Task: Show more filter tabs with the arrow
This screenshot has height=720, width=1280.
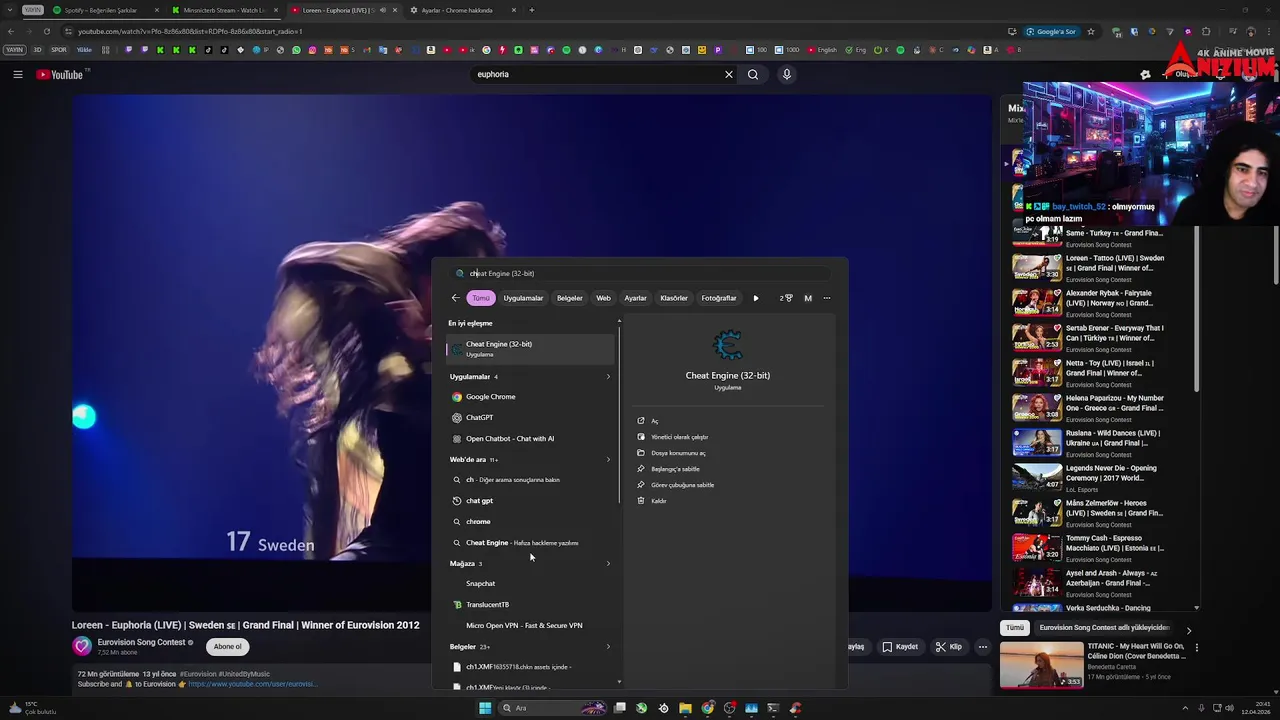Action: tap(755, 298)
